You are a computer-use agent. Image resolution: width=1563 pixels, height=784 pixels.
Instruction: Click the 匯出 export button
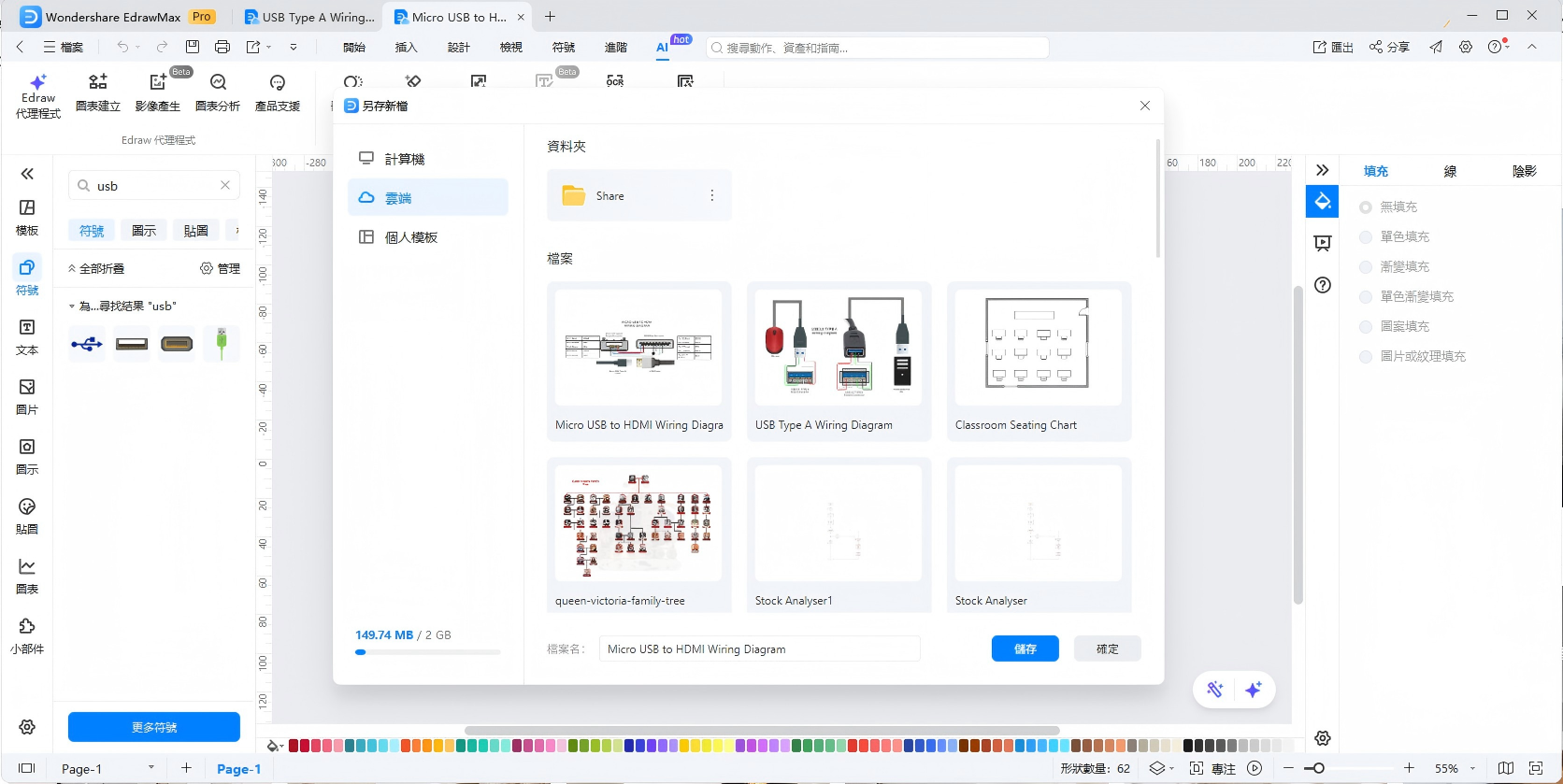[x=1334, y=47]
